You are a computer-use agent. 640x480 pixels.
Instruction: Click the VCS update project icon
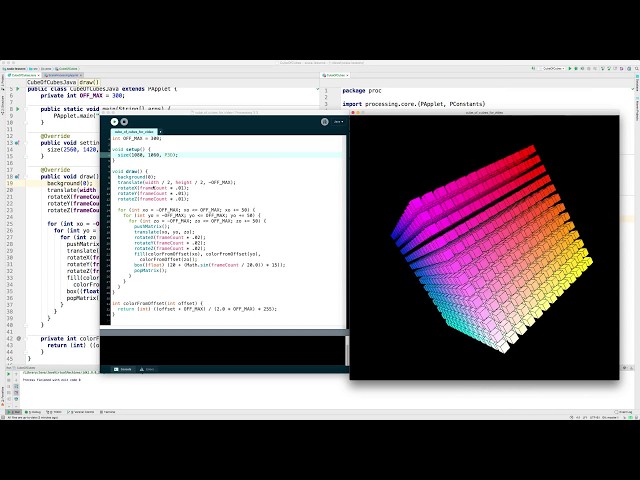603,69
